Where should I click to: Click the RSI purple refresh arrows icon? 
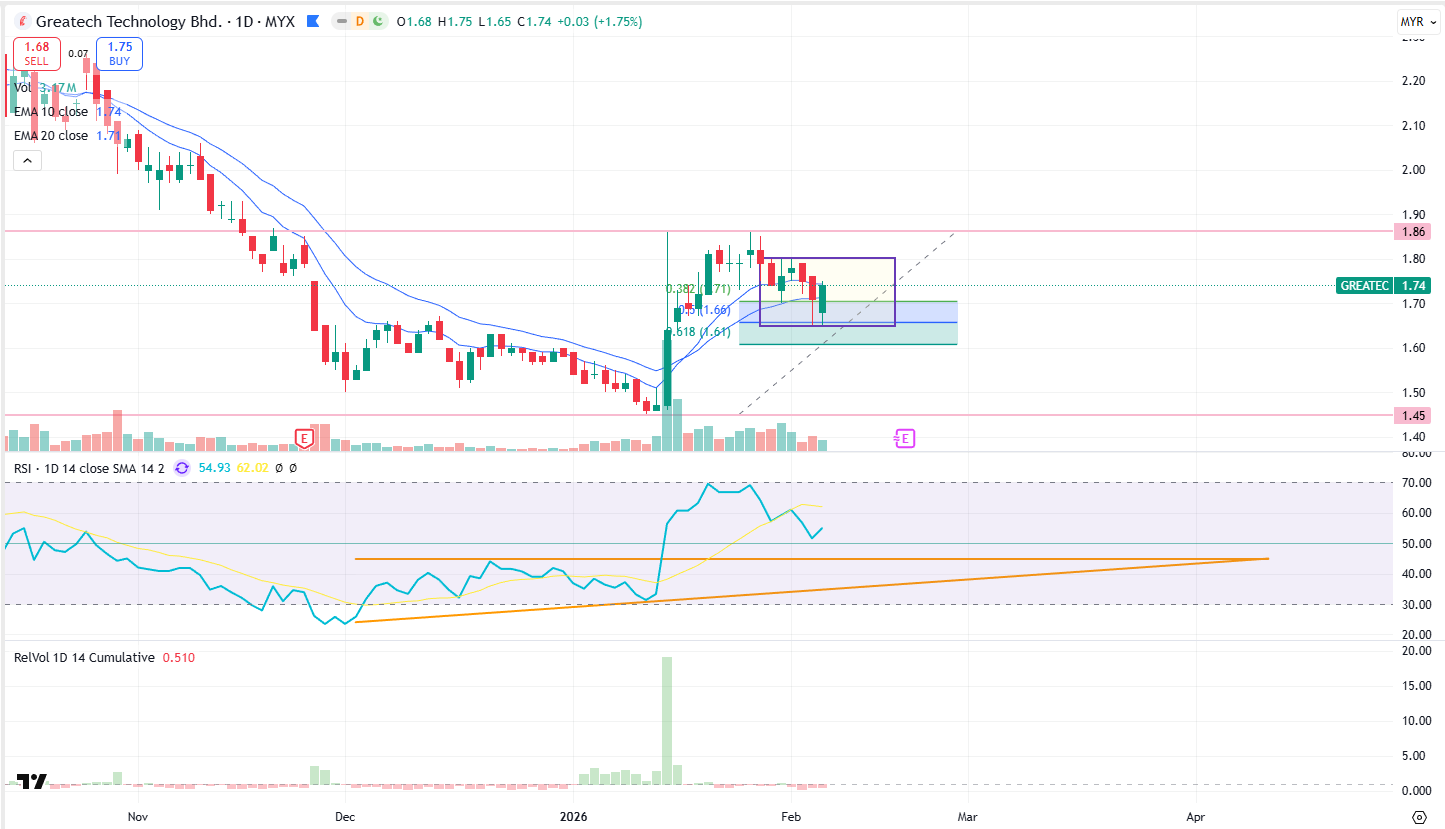[x=182, y=467]
